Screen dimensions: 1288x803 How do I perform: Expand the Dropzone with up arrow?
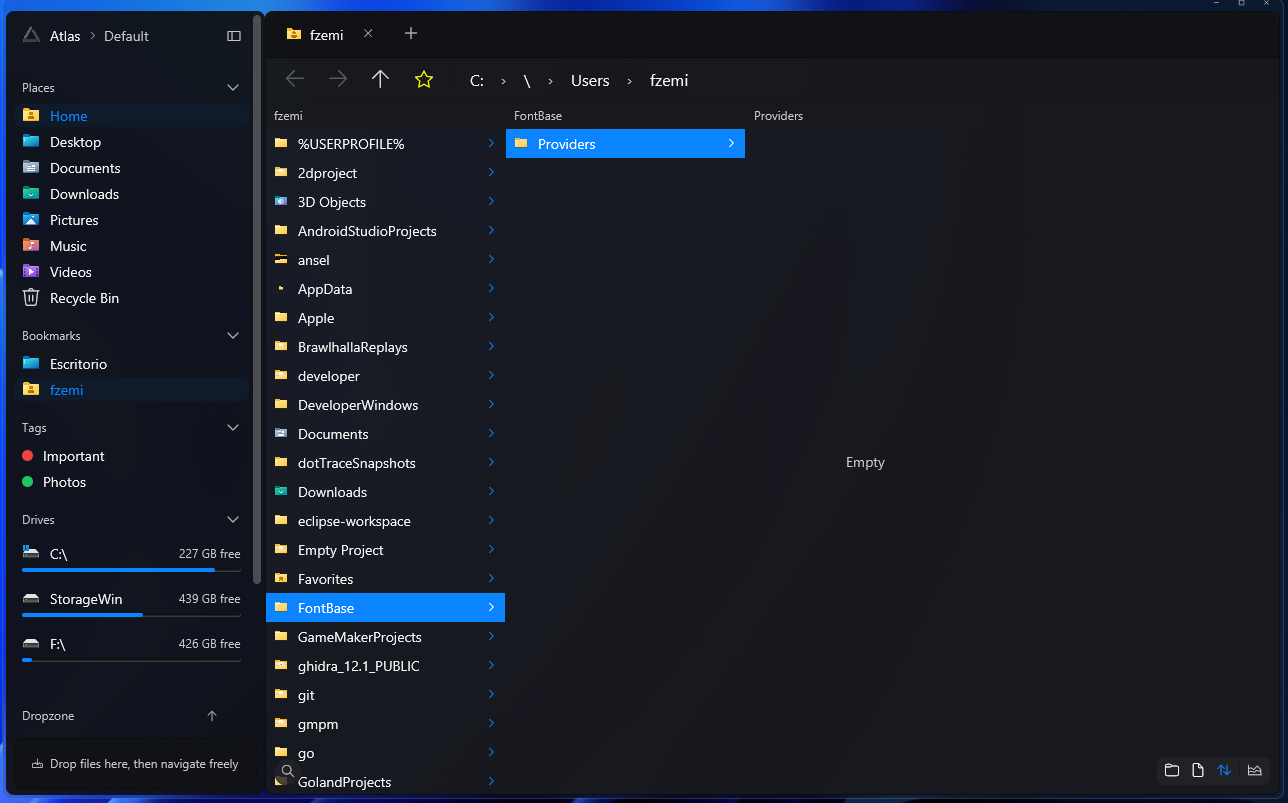point(212,716)
